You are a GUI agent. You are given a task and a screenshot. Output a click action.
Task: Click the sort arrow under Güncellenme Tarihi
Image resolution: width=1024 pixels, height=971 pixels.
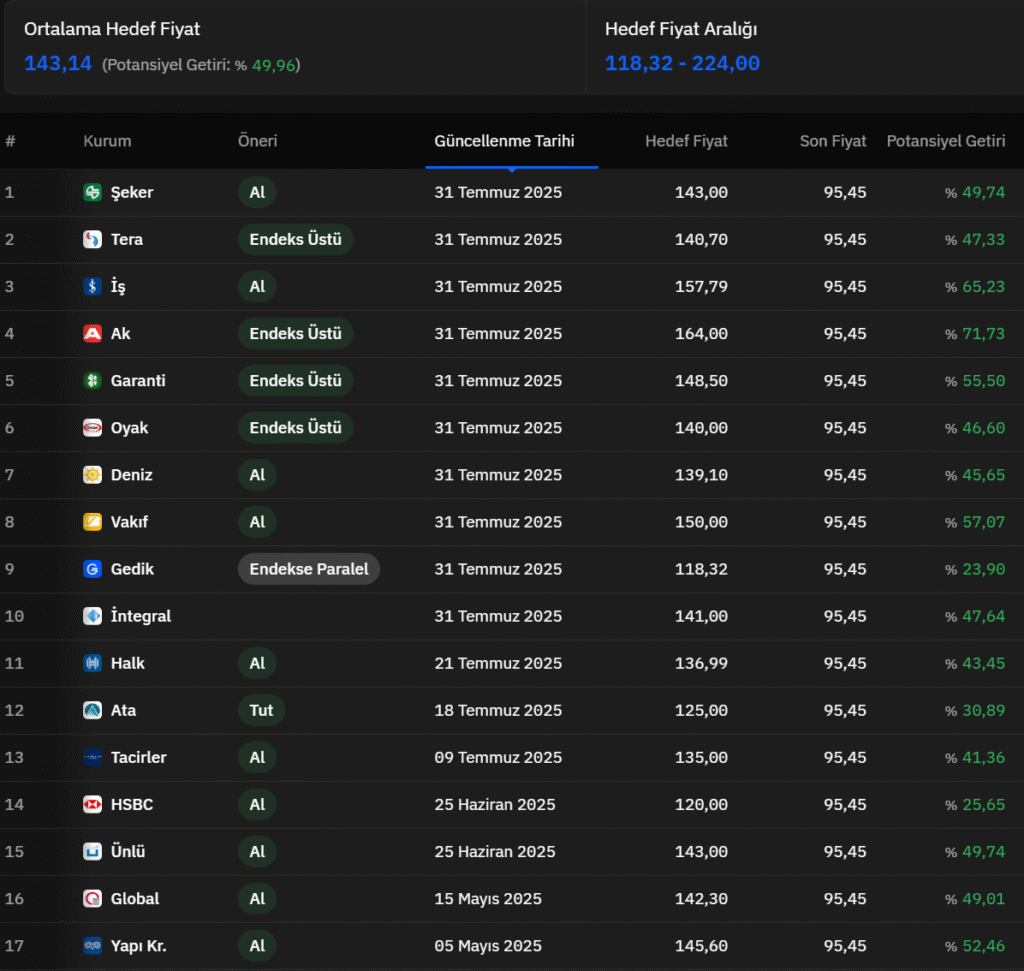point(512,170)
